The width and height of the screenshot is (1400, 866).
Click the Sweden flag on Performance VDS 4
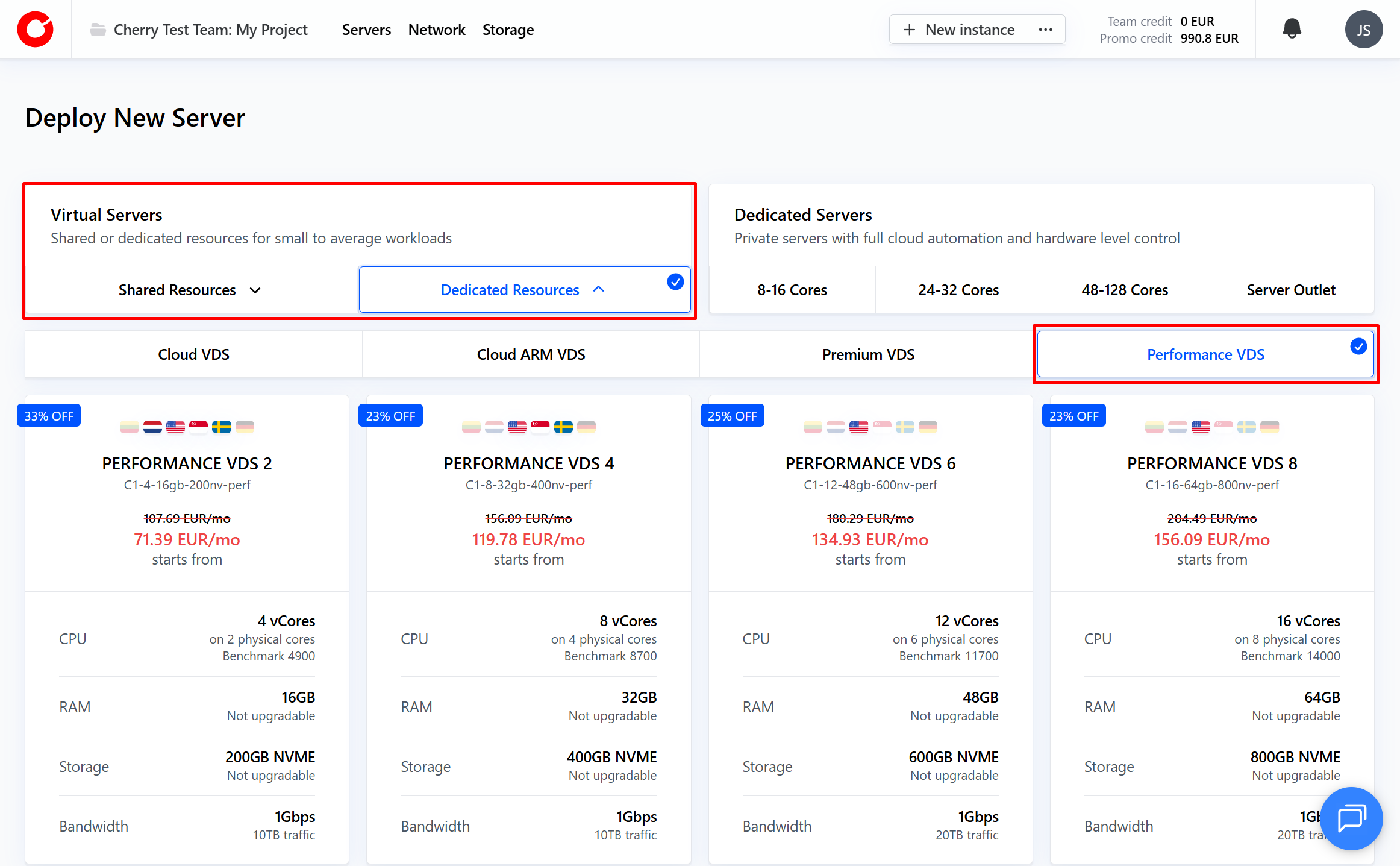[x=563, y=427]
